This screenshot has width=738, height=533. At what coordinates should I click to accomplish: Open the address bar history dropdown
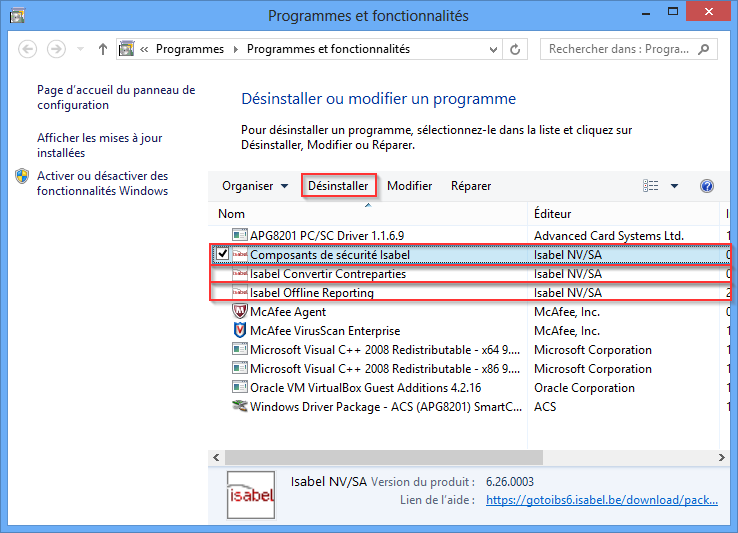[x=493, y=49]
